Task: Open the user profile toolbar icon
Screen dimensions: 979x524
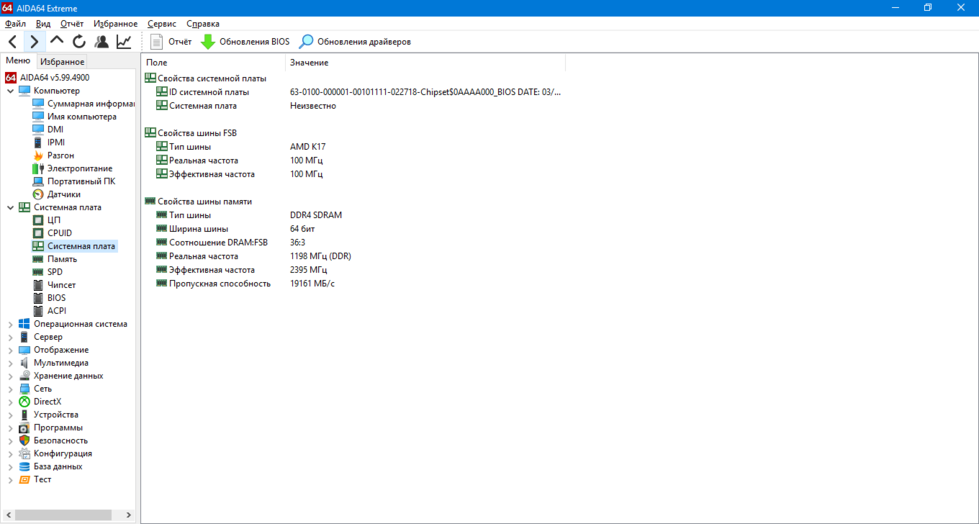Action: coord(101,42)
